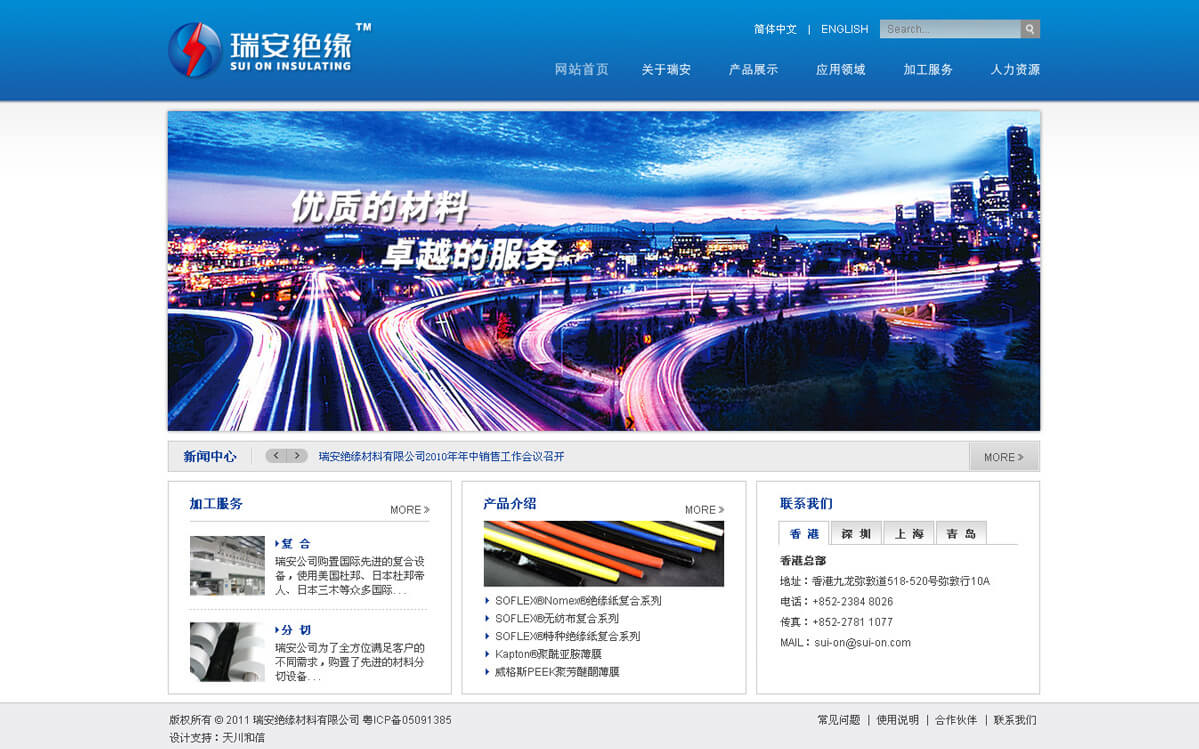Open the 复合 service thumbnail image

[x=227, y=566]
